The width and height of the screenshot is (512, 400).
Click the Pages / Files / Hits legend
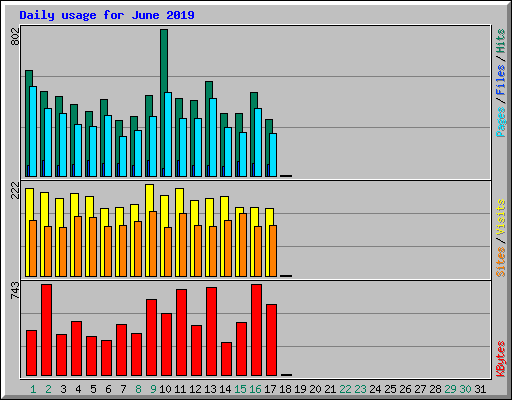[500, 83]
